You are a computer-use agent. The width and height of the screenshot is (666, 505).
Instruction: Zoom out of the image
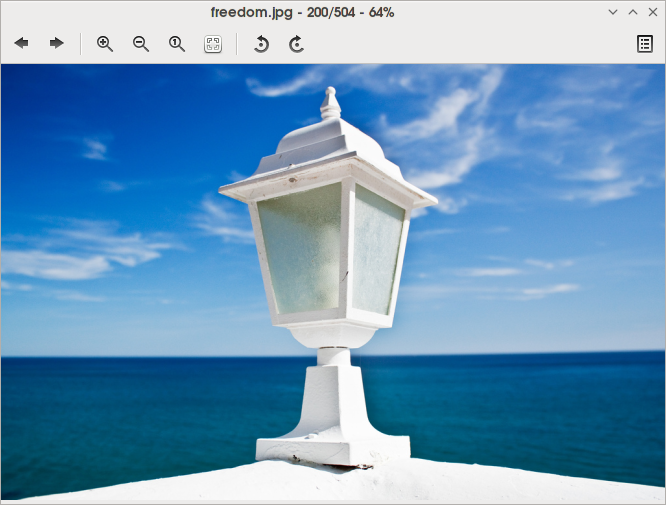point(141,44)
